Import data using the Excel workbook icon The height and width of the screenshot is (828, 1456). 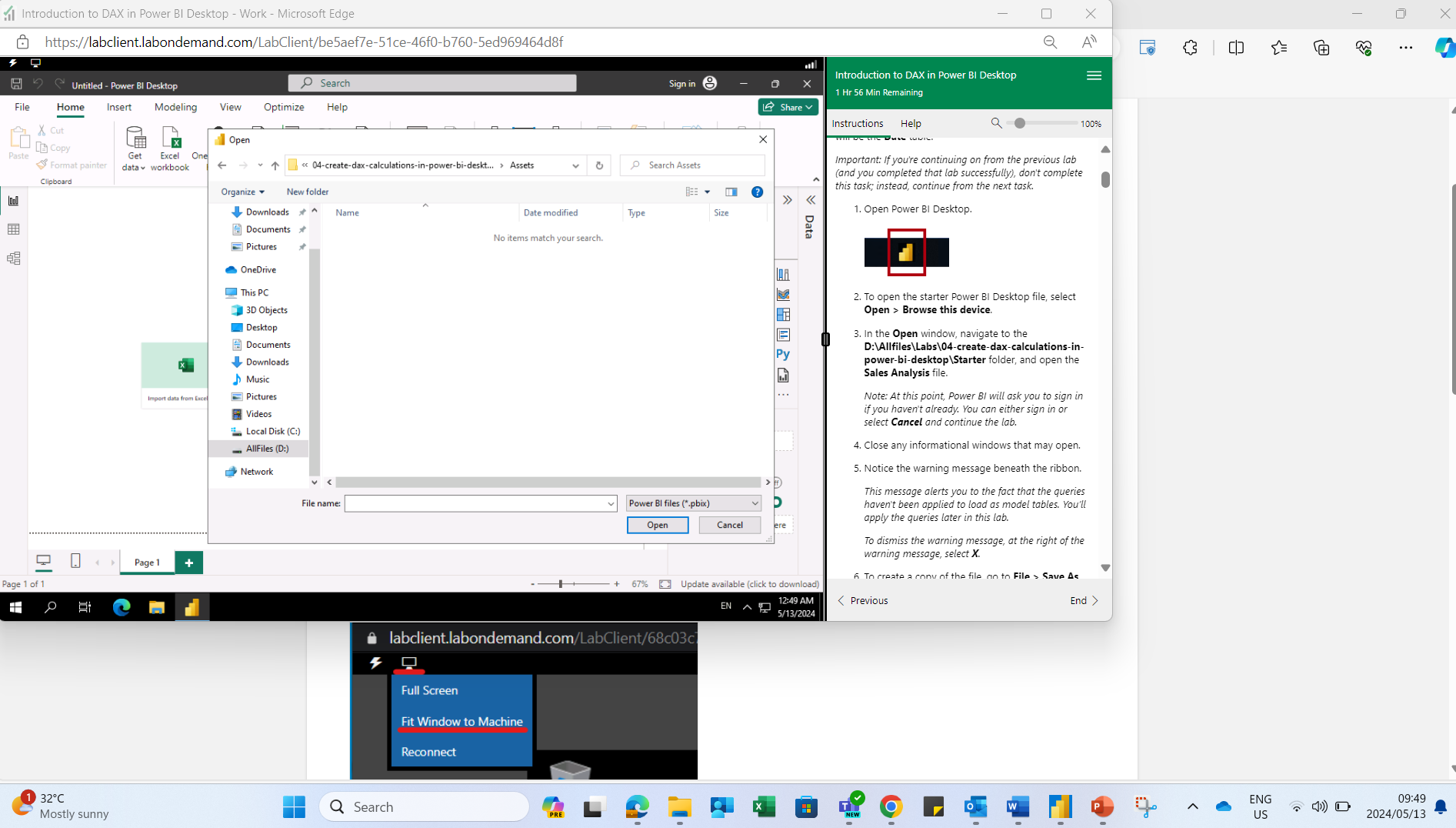(x=169, y=146)
